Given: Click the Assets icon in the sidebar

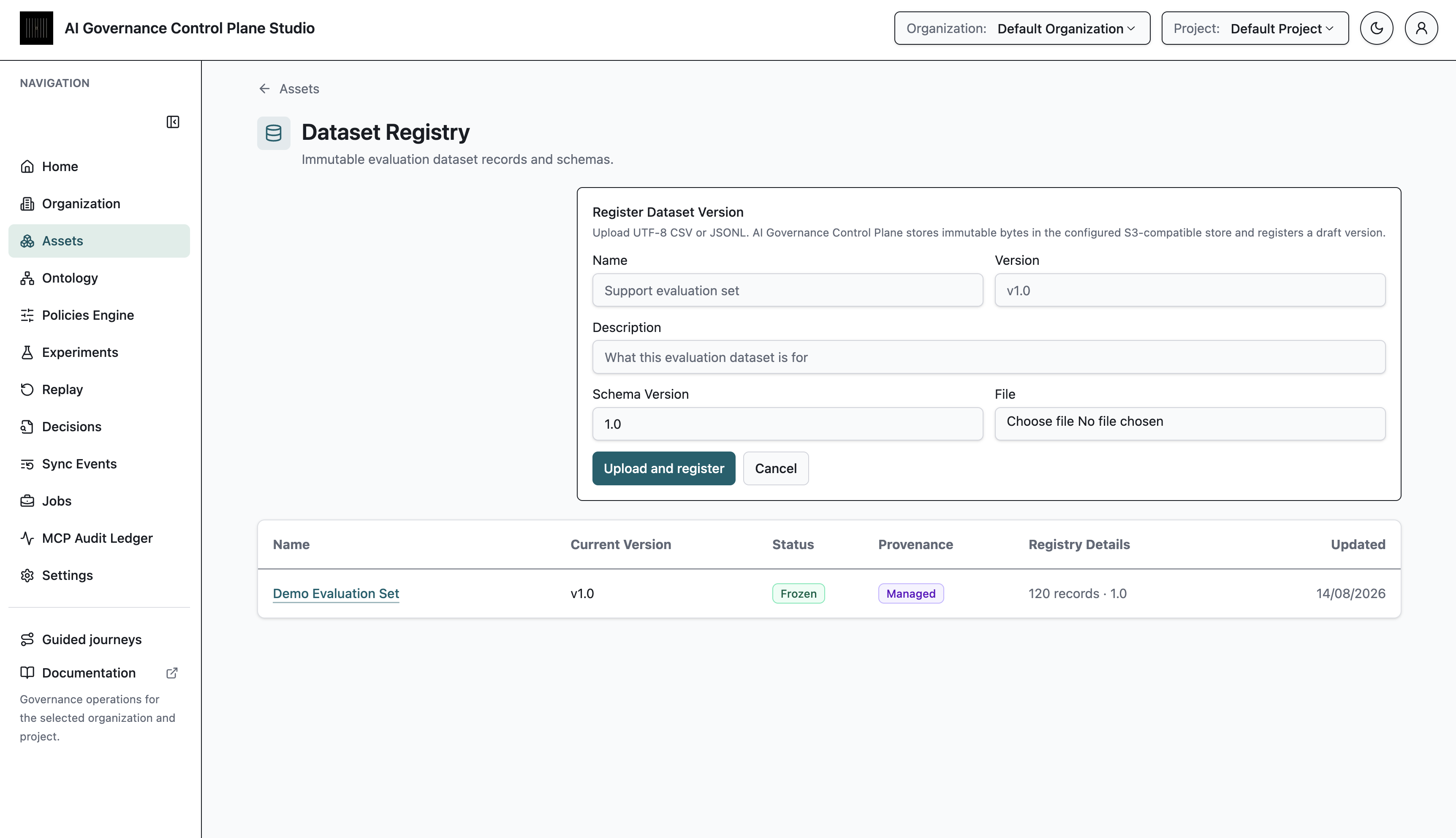Looking at the screenshot, I should click(x=27, y=241).
